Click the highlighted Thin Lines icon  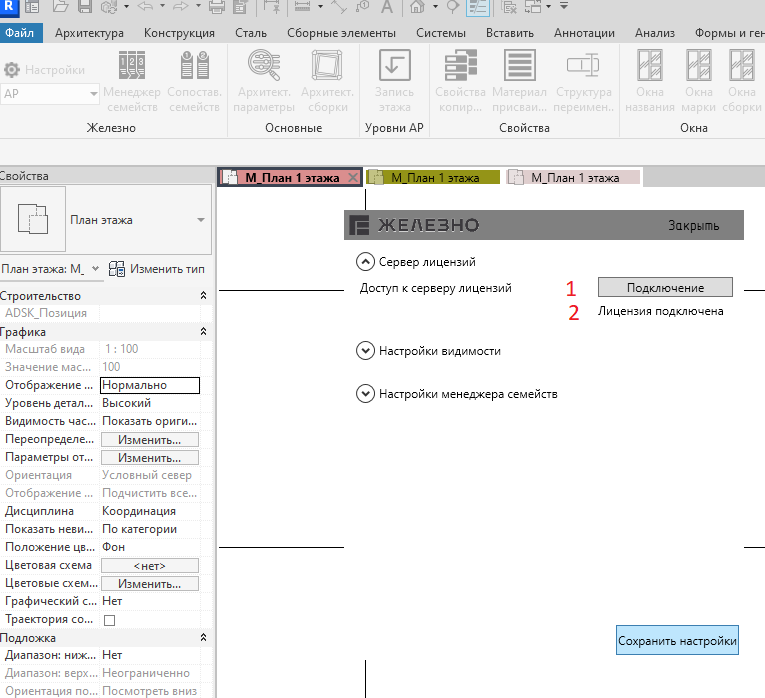478,6
